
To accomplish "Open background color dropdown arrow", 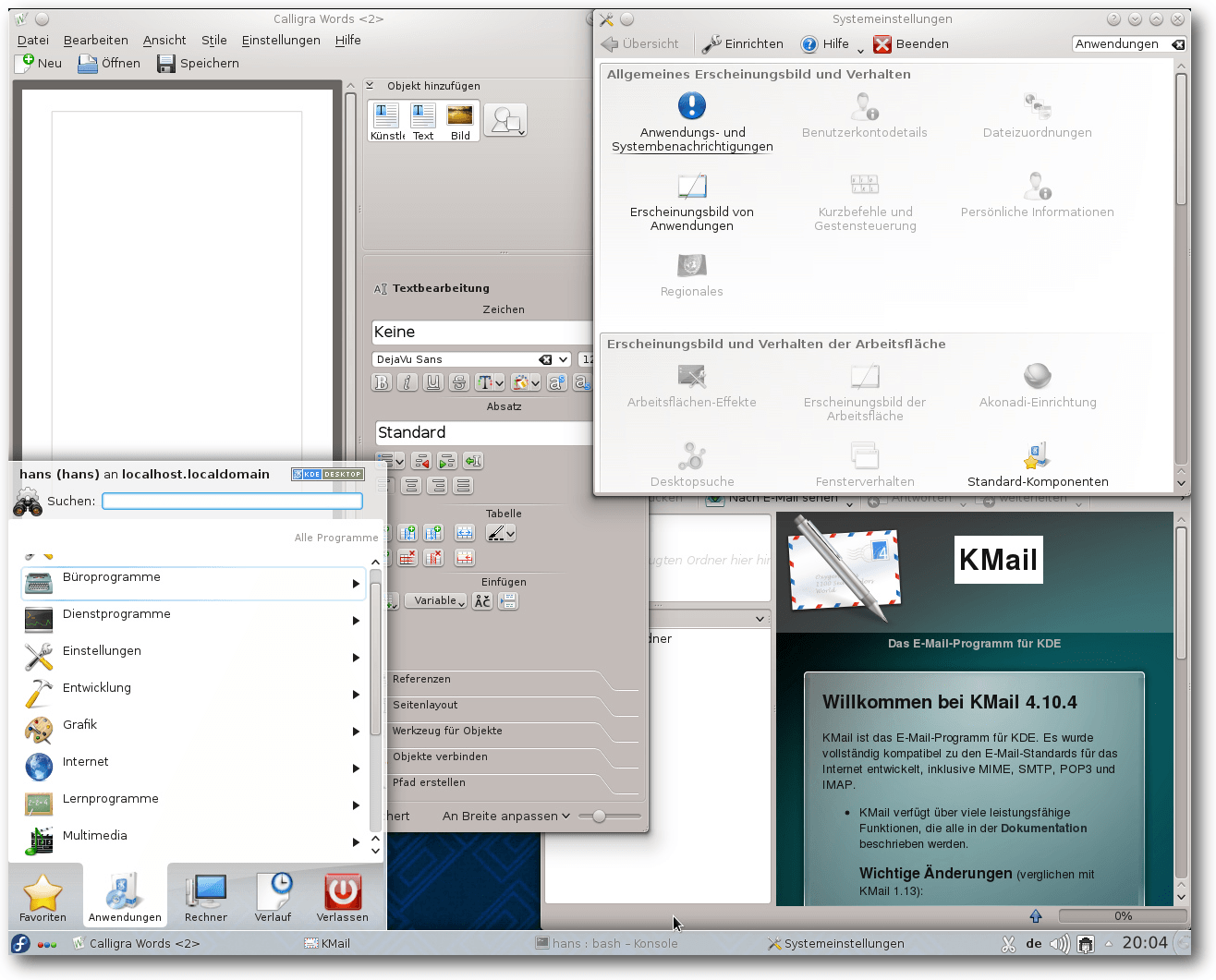I will point(535,382).
